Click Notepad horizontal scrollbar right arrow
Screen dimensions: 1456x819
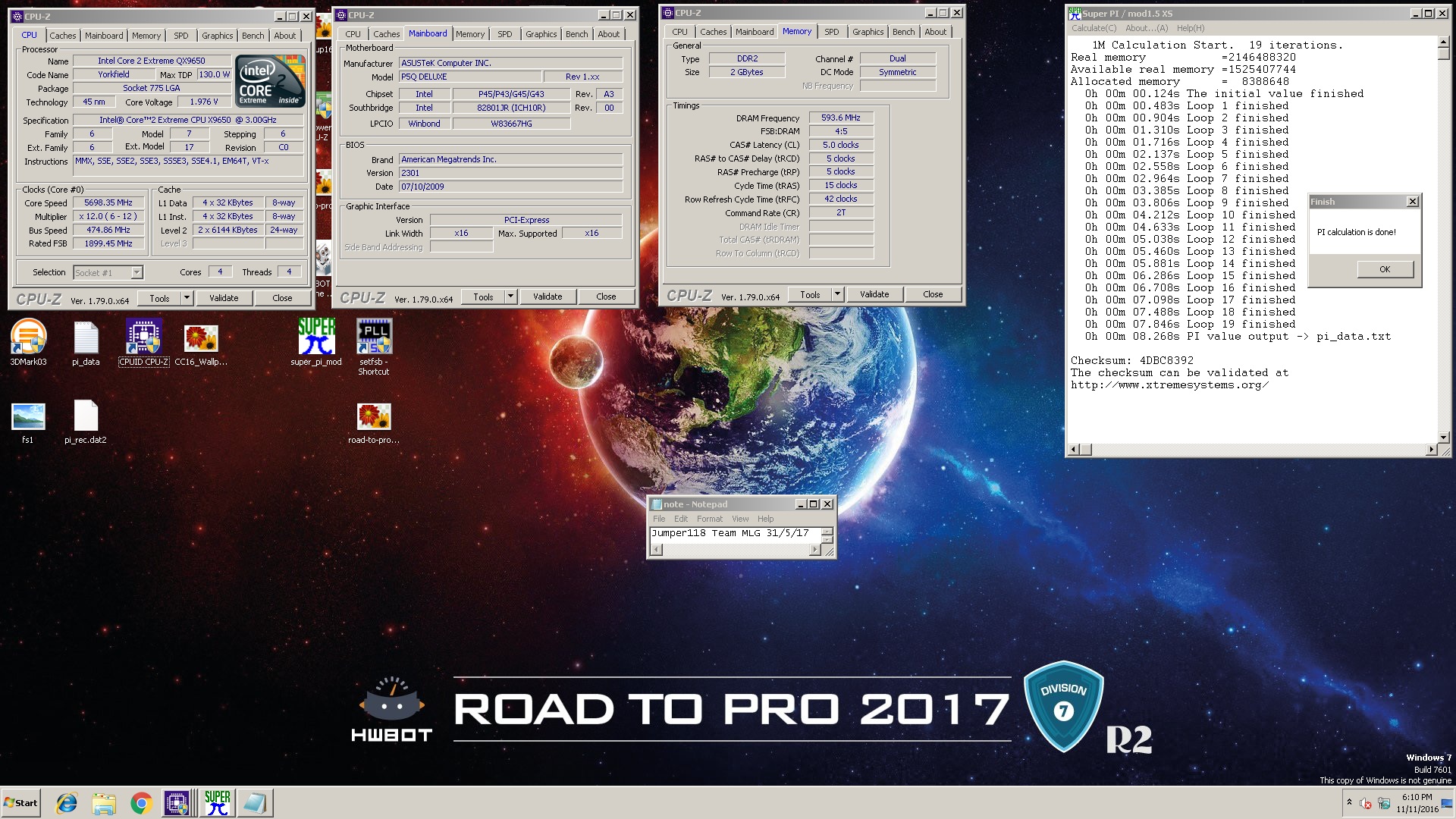click(x=815, y=551)
